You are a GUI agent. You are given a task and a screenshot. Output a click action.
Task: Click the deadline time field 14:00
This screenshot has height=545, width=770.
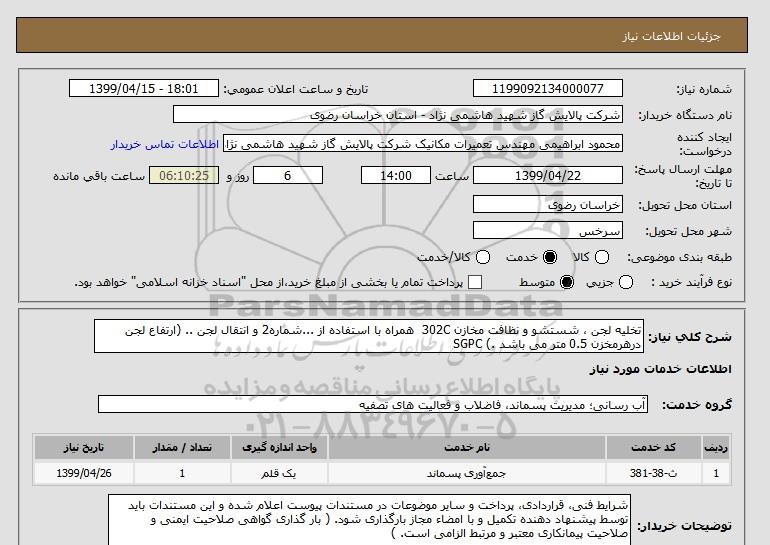pyautogui.click(x=396, y=175)
